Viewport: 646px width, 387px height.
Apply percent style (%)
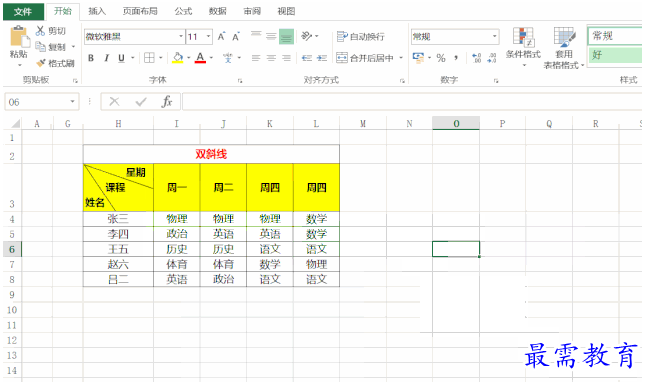click(441, 58)
